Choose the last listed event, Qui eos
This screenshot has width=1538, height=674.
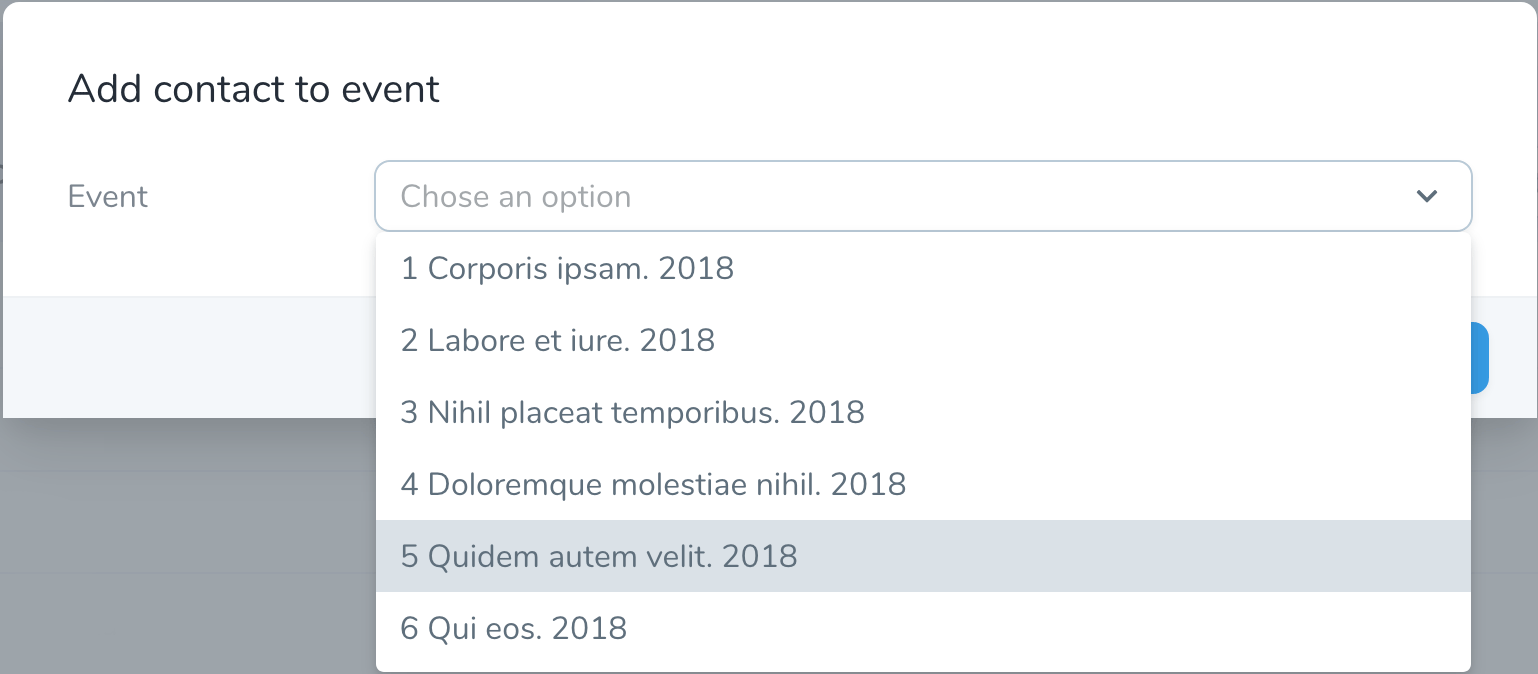pos(923,628)
